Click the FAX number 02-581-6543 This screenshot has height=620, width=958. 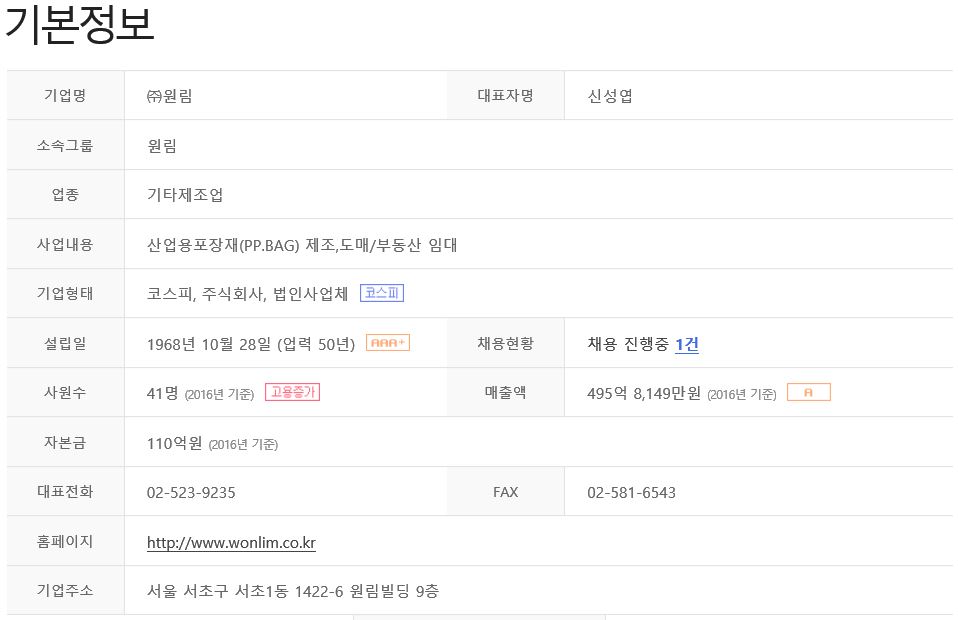coord(631,492)
